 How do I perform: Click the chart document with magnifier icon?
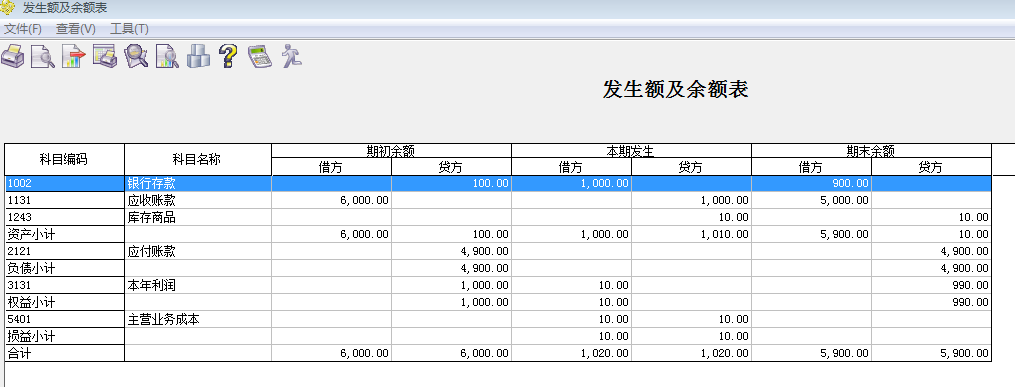click(167, 56)
